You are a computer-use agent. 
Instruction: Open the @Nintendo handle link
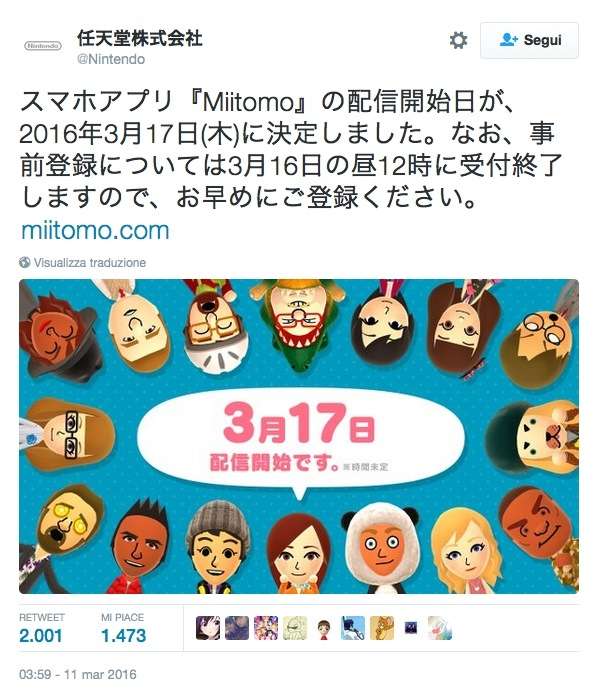pyautogui.click(x=111, y=59)
